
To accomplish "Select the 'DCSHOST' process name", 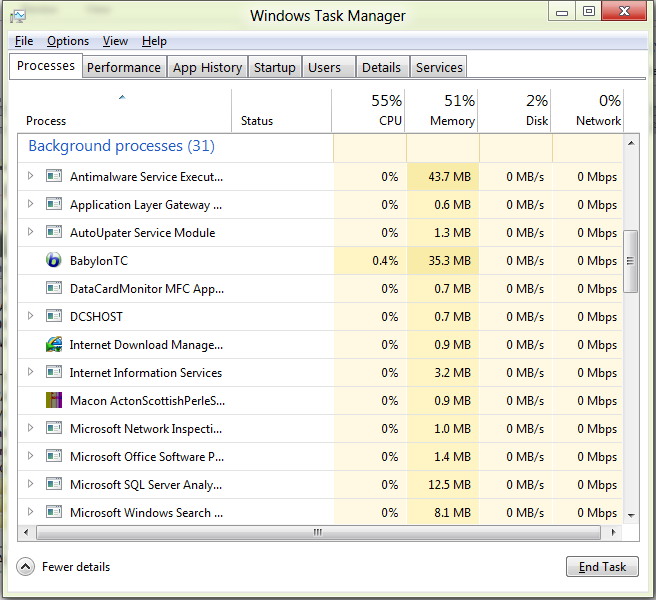I will click(x=97, y=317).
